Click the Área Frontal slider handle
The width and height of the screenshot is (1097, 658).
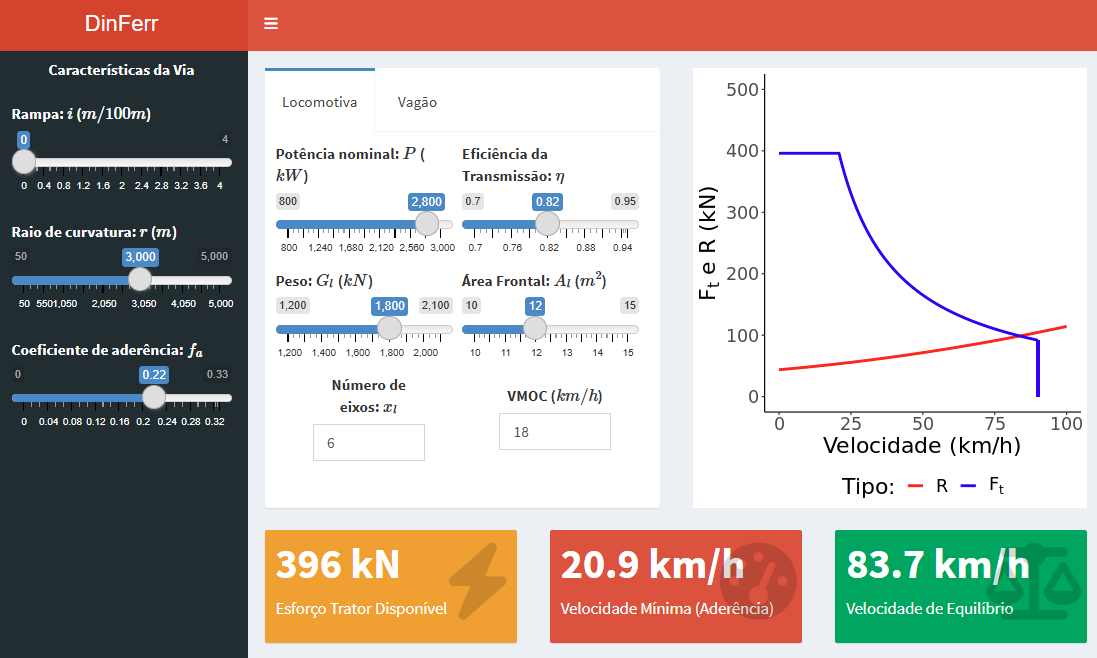535,328
